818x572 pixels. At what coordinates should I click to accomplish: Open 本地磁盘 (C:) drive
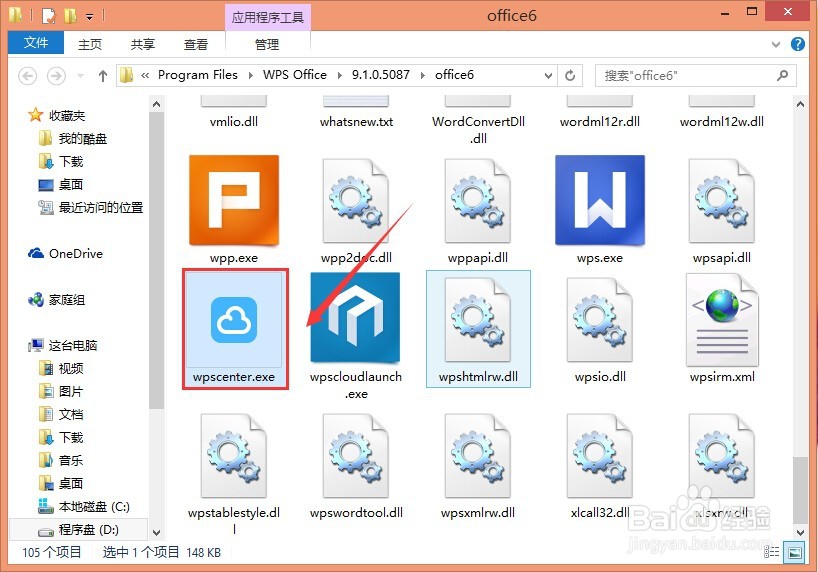pyautogui.click(x=94, y=506)
